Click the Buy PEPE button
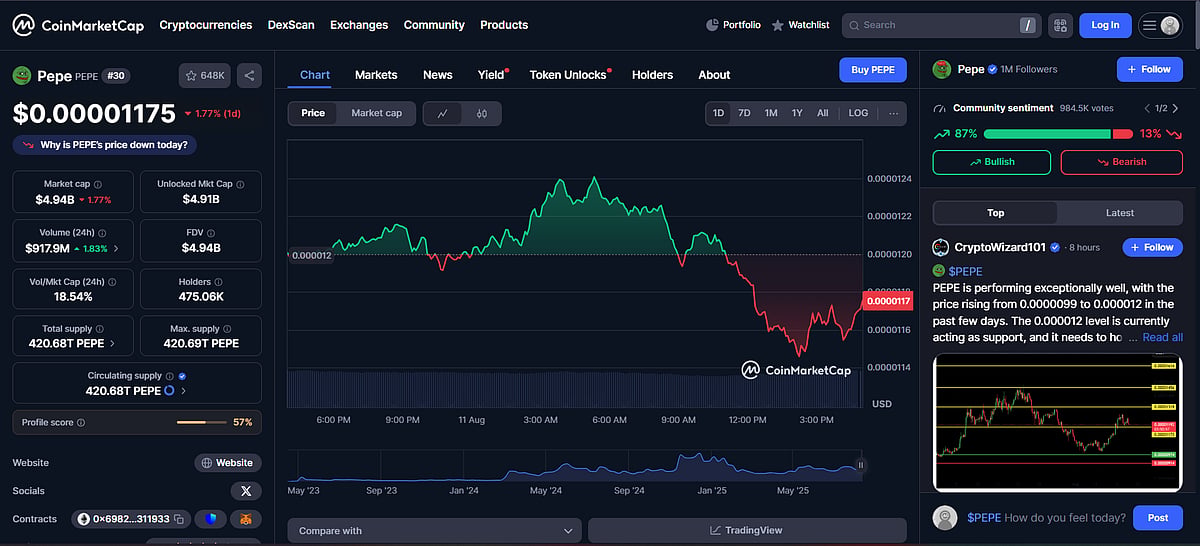 point(873,70)
